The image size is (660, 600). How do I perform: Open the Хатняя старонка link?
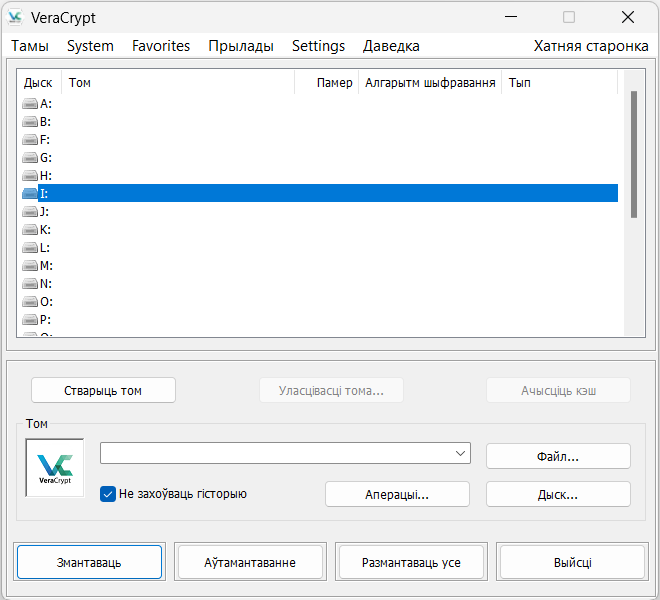coord(591,46)
